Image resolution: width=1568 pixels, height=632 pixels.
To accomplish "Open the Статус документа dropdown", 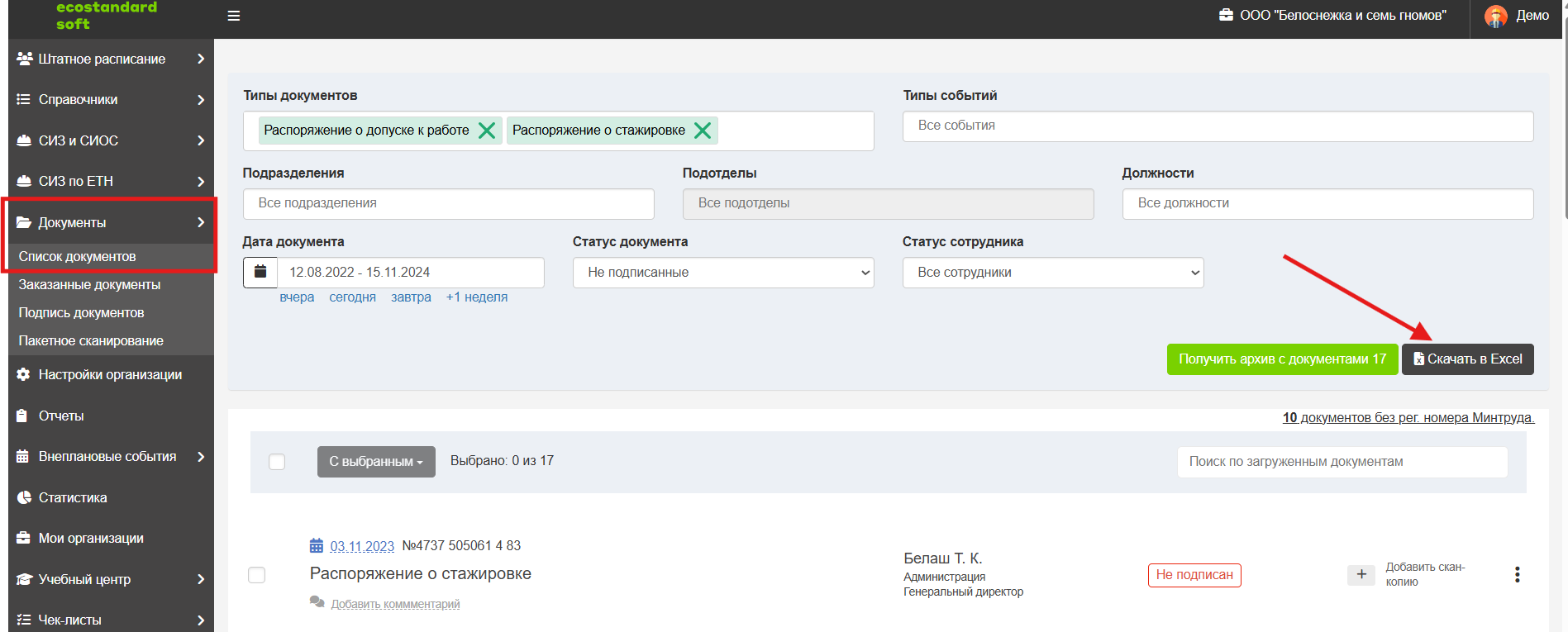I will [x=723, y=273].
